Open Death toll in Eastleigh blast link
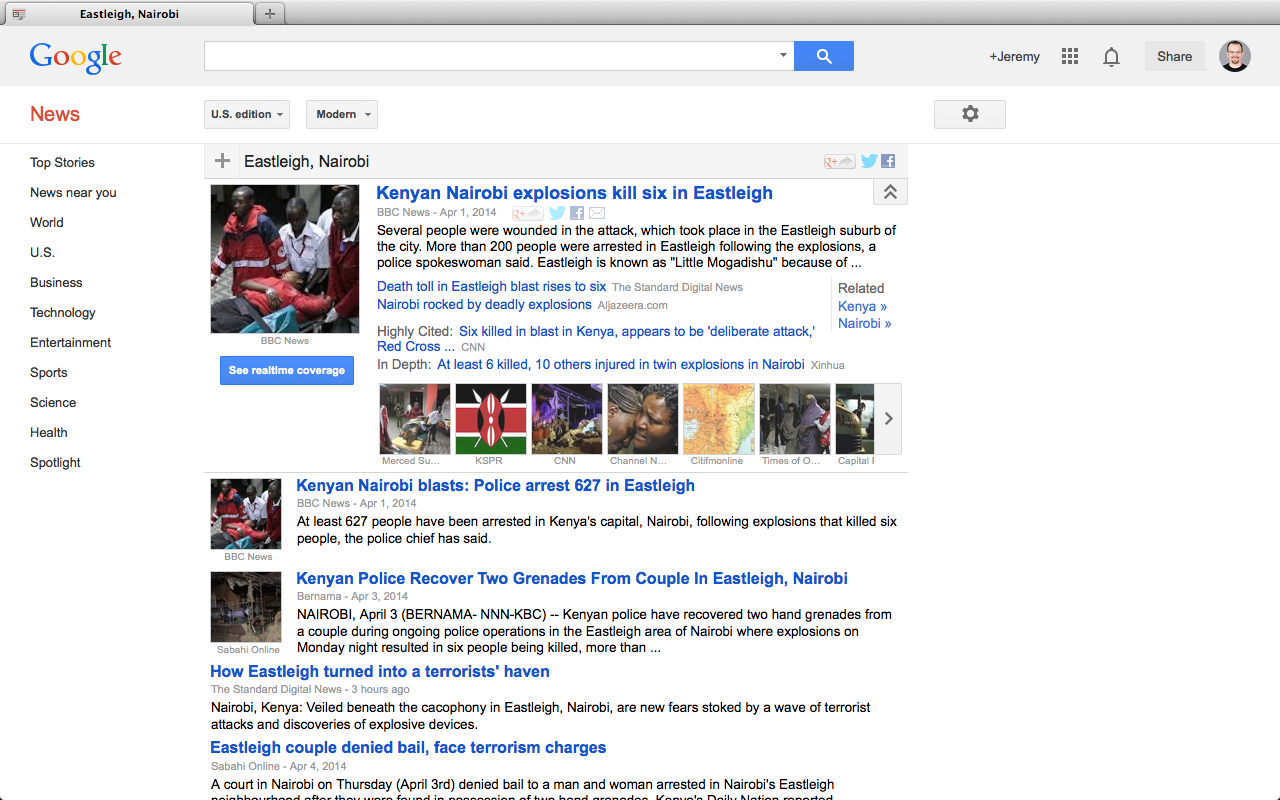The width and height of the screenshot is (1280, 800). pos(491,286)
